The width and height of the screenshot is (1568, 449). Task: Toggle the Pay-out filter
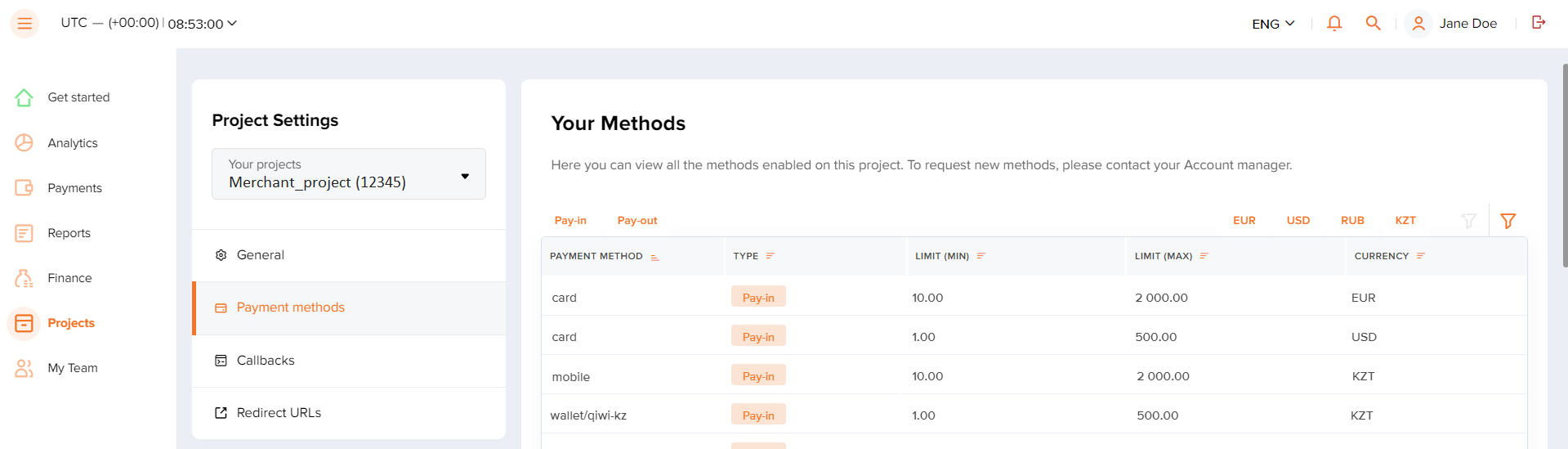[637, 221]
